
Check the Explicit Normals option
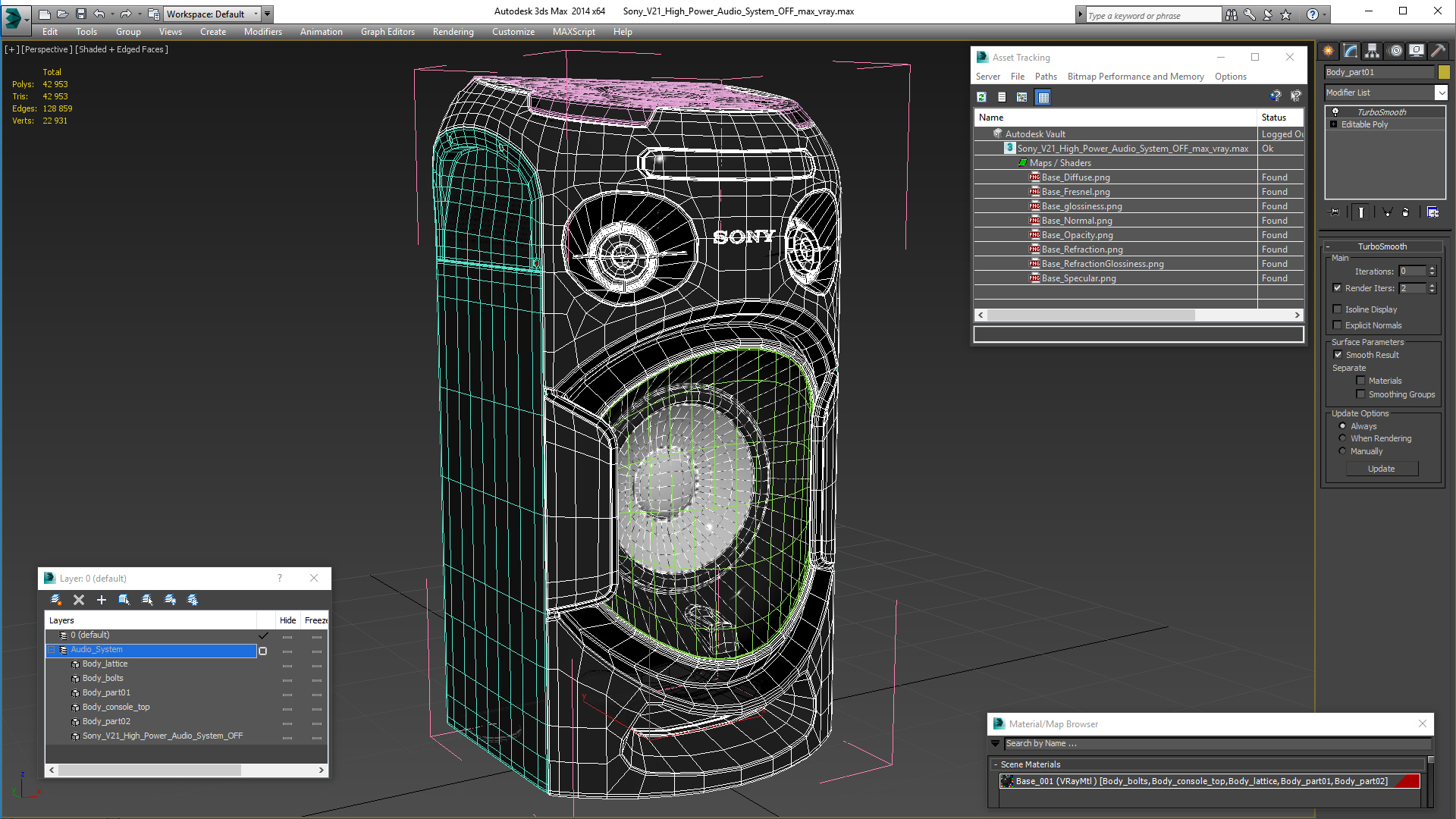click(1338, 325)
